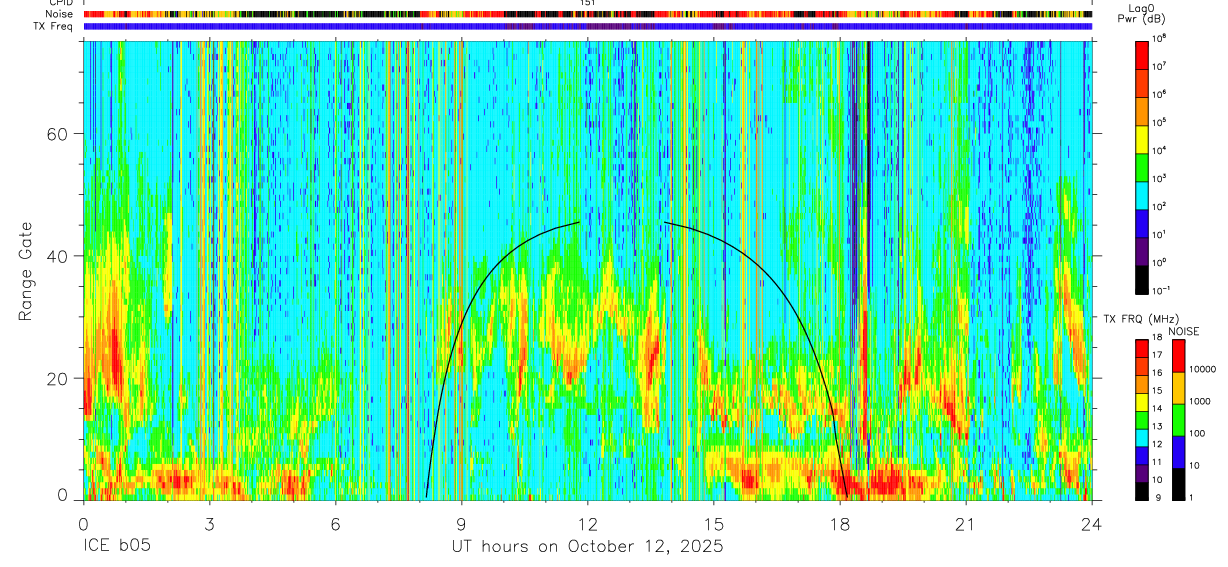Click the blue TX Freq strip above the plot
Screen dimensions: 1228x567
588,27
